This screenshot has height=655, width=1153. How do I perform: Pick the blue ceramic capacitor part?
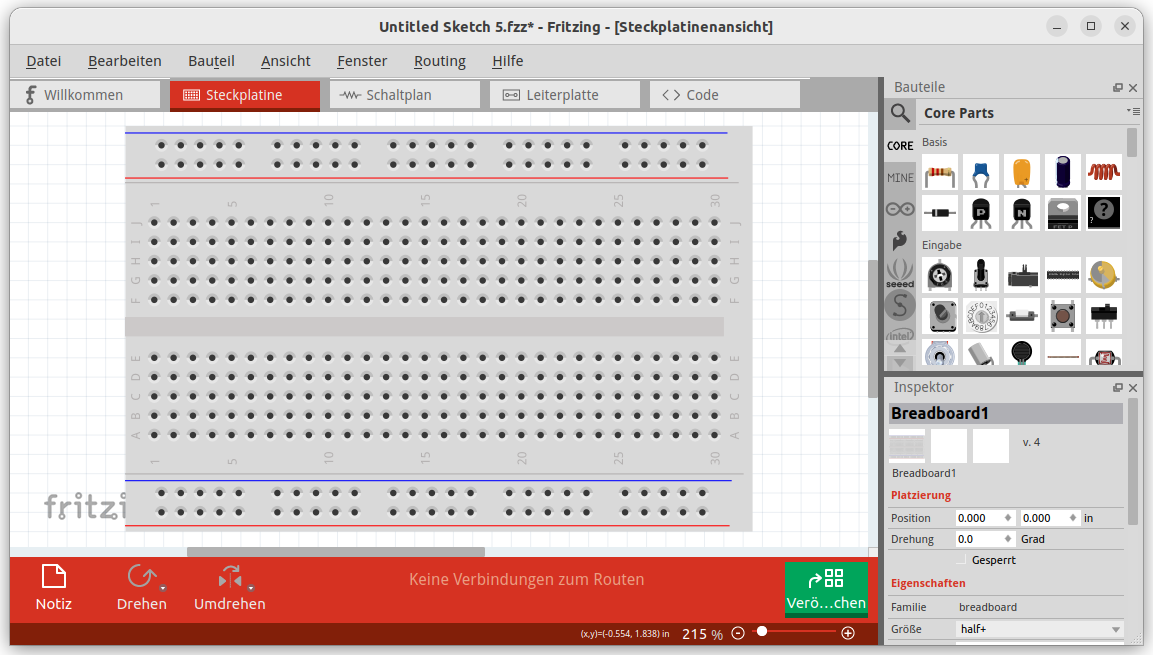981,173
